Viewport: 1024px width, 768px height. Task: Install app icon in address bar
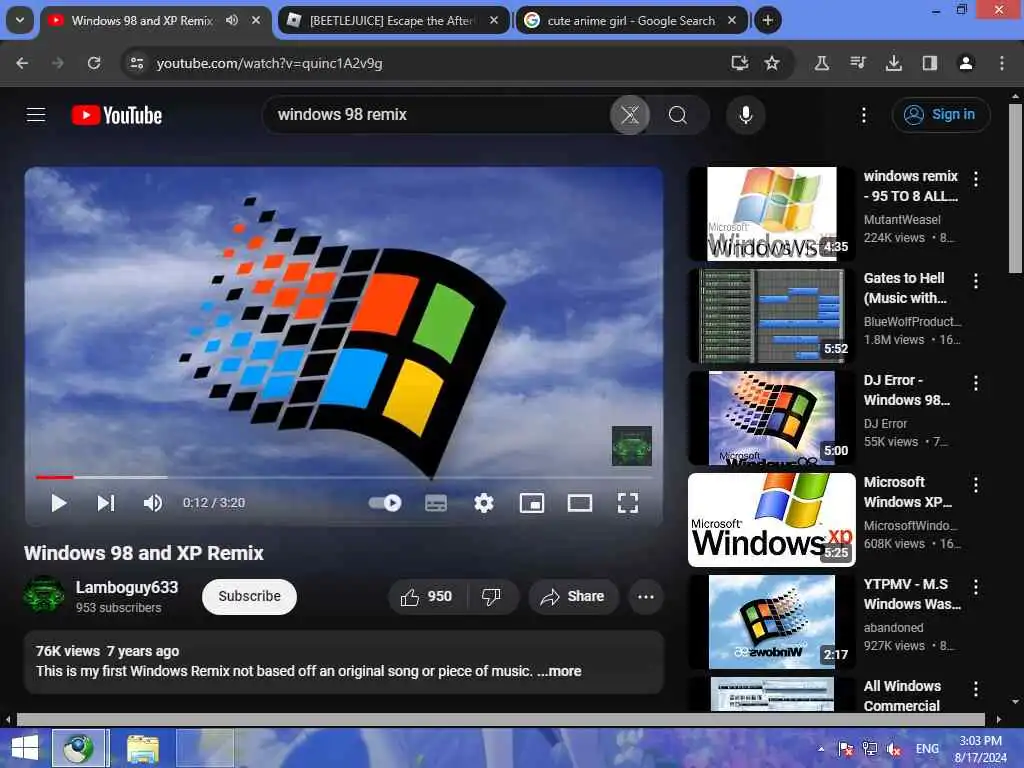pyautogui.click(x=739, y=63)
